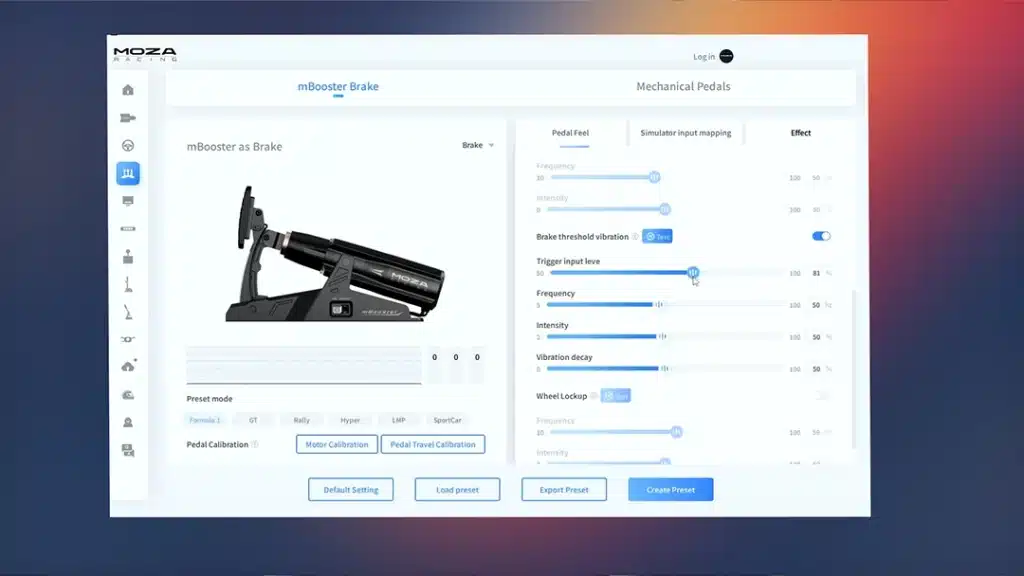Disable the Brake threshold vibration switch

click(x=821, y=237)
